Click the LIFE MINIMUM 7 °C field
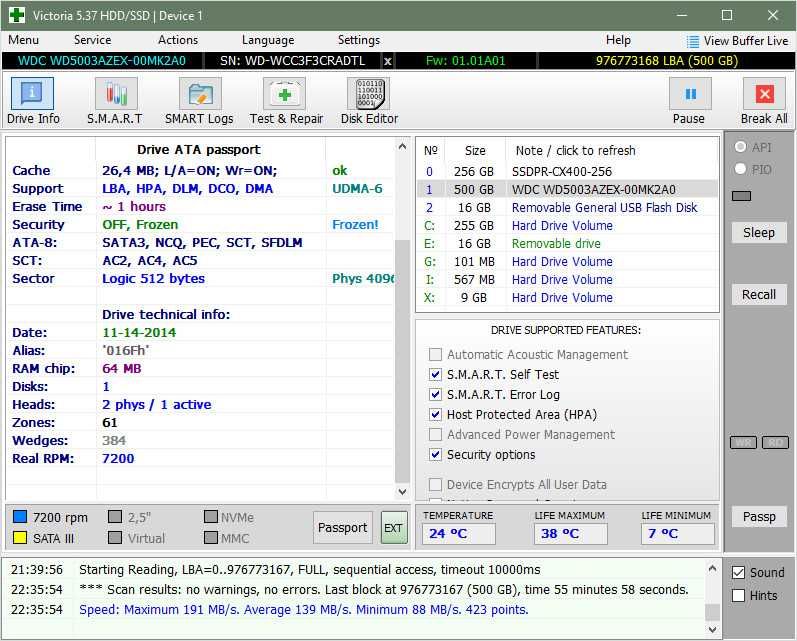 pos(678,534)
